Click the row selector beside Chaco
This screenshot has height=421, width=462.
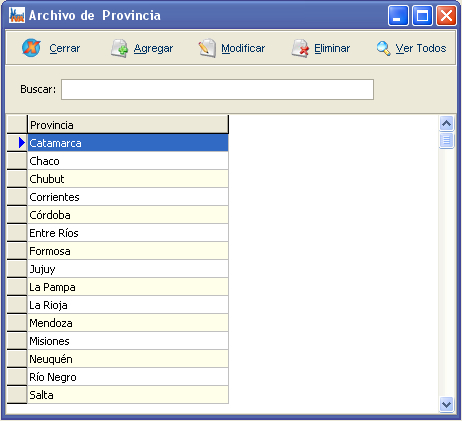click(17, 161)
